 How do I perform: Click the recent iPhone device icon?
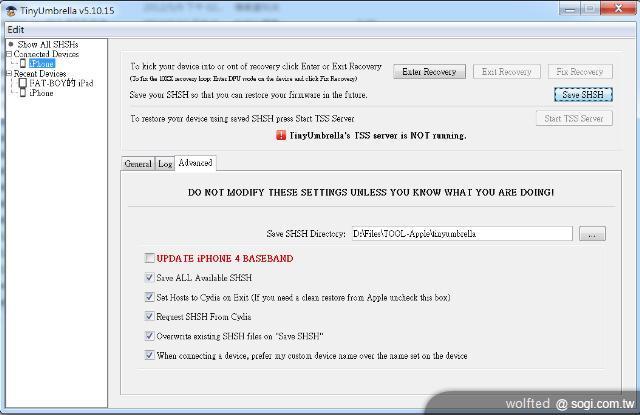click(23, 93)
